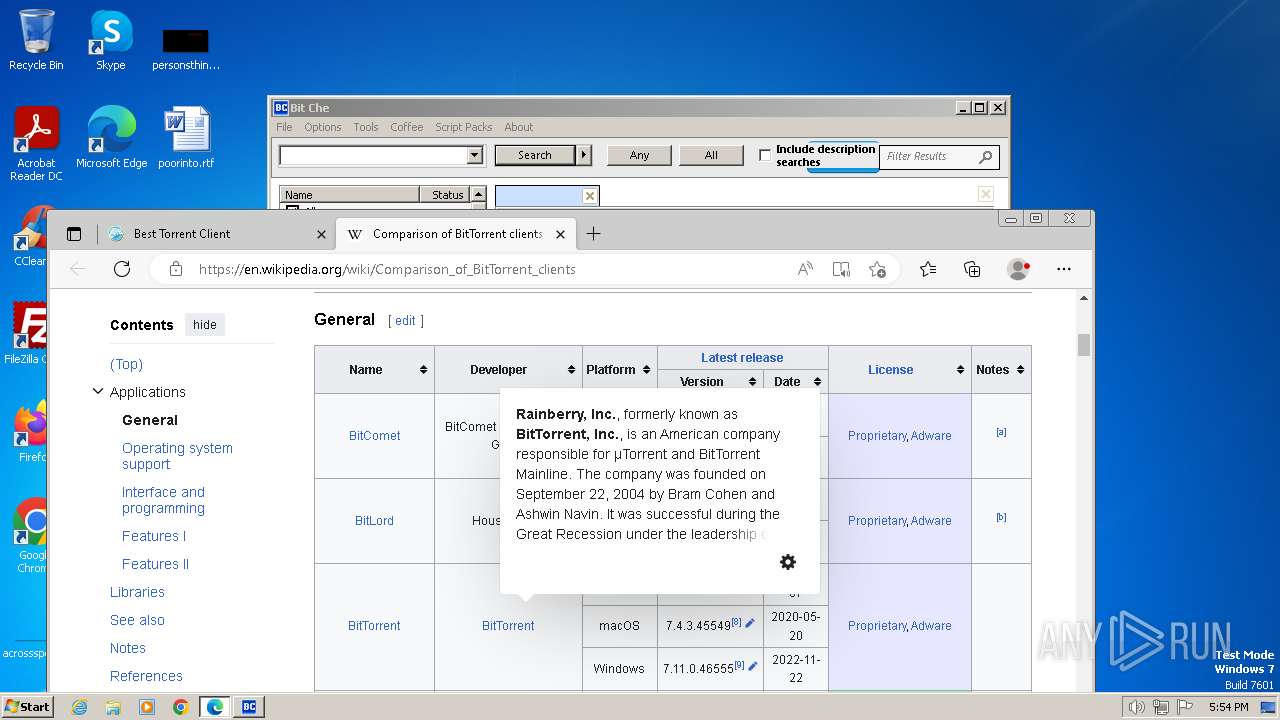Screen dimensions: 1280x720
Task: Jump to Operating system support section
Action: pos(177,456)
